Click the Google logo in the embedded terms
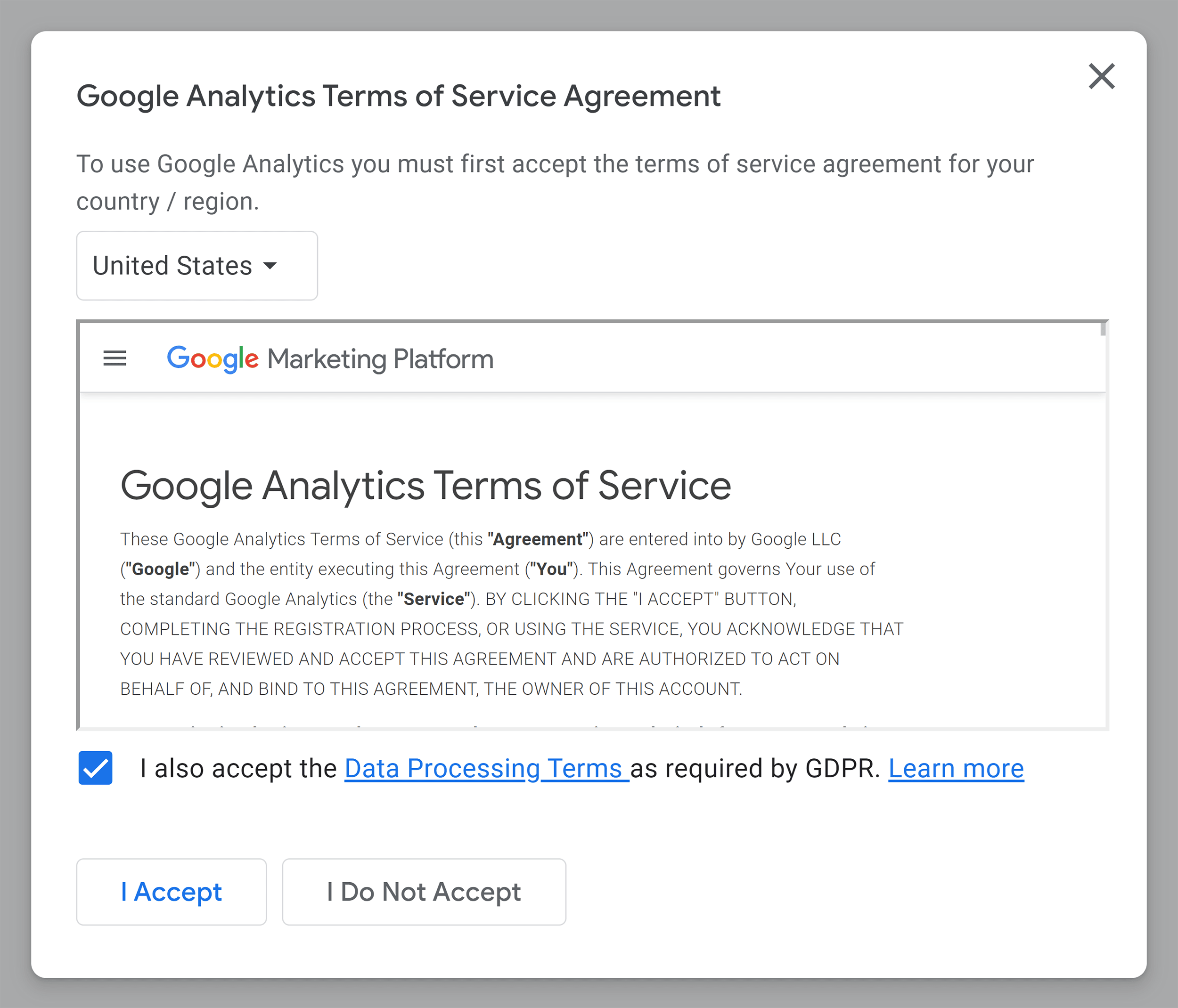The height and width of the screenshot is (1008, 1178). point(212,358)
